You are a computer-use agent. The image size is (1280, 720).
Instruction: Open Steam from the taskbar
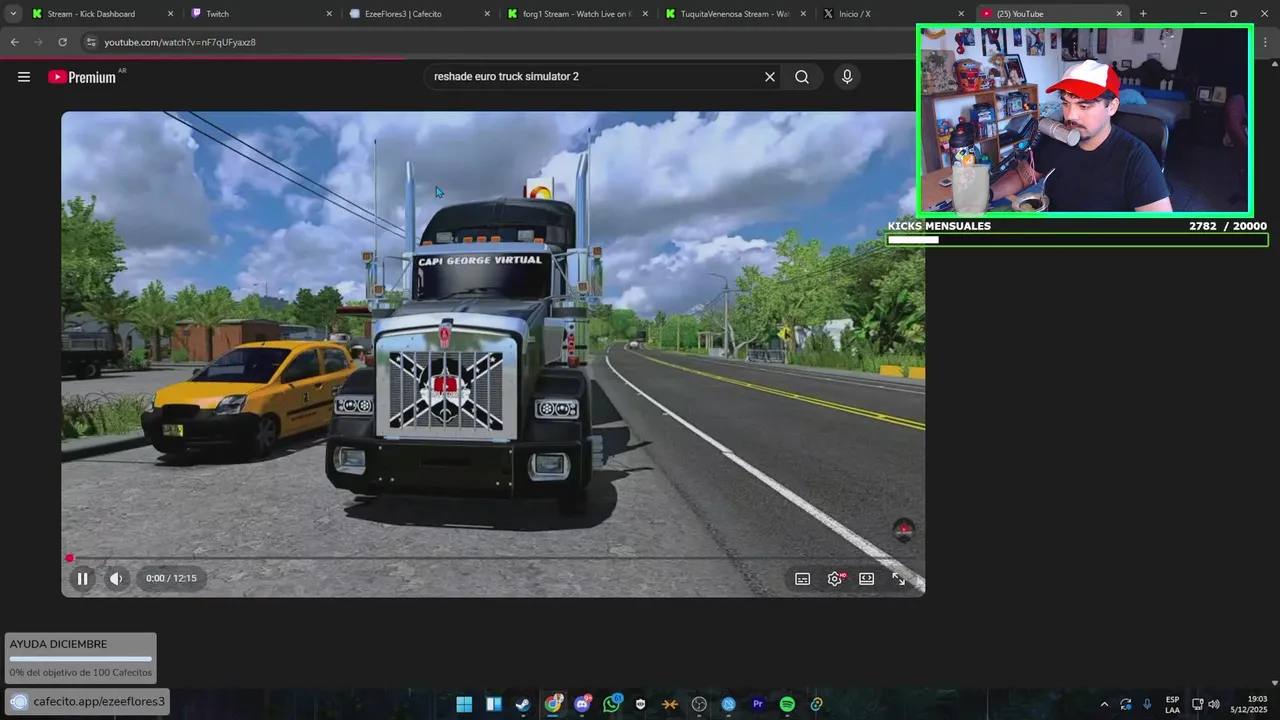tap(523, 704)
